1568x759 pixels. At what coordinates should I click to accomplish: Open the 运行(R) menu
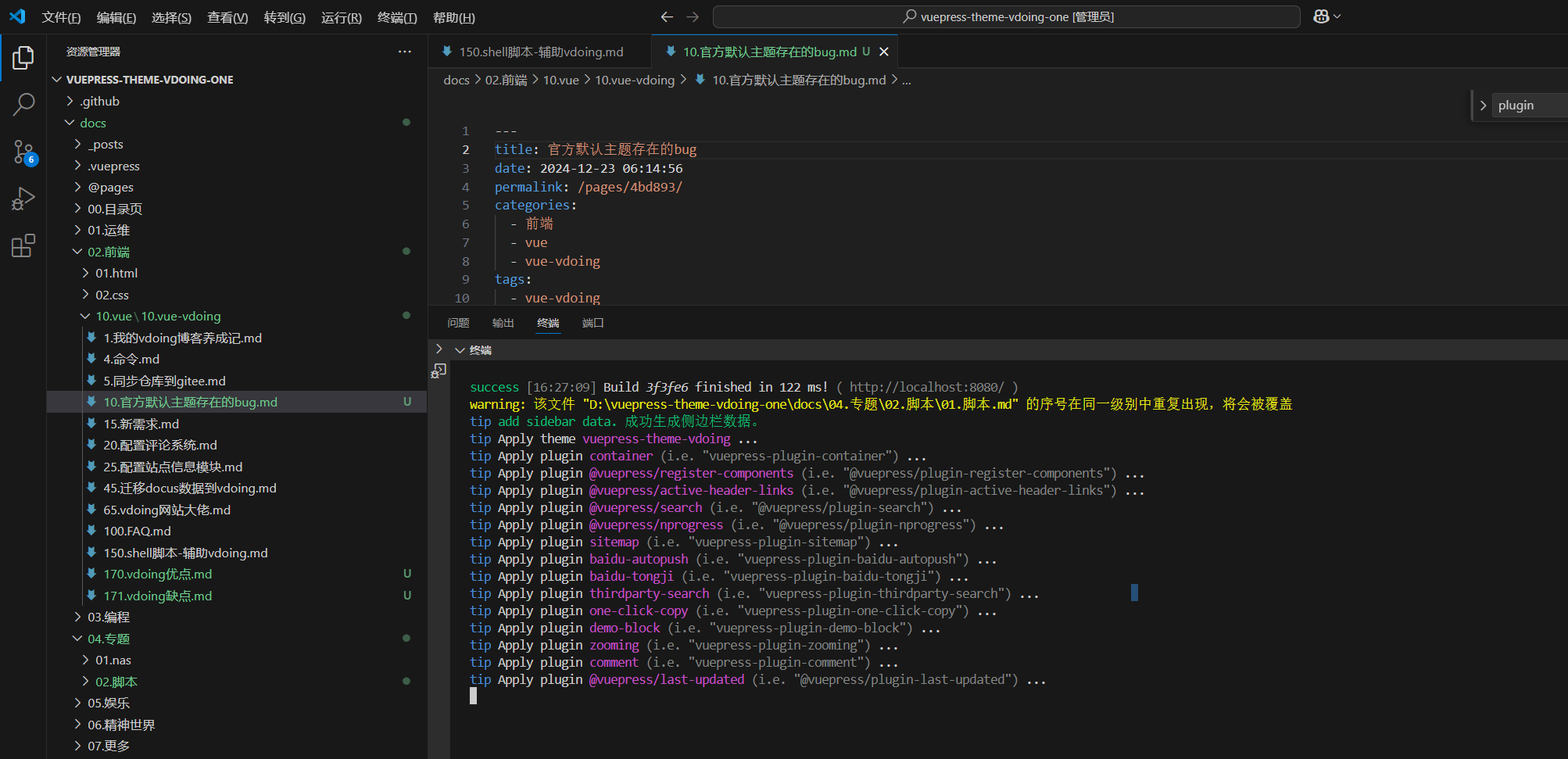pyautogui.click(x=342, y=17)
